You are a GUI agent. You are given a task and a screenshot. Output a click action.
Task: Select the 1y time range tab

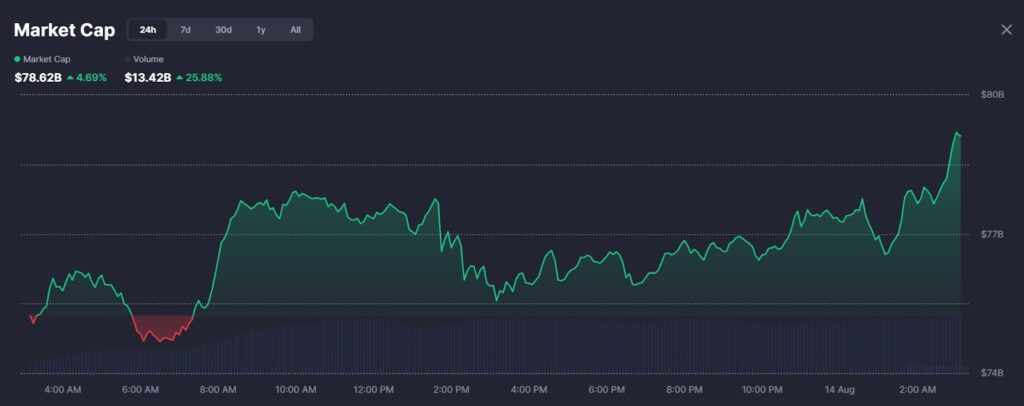[x=261, y=30]
